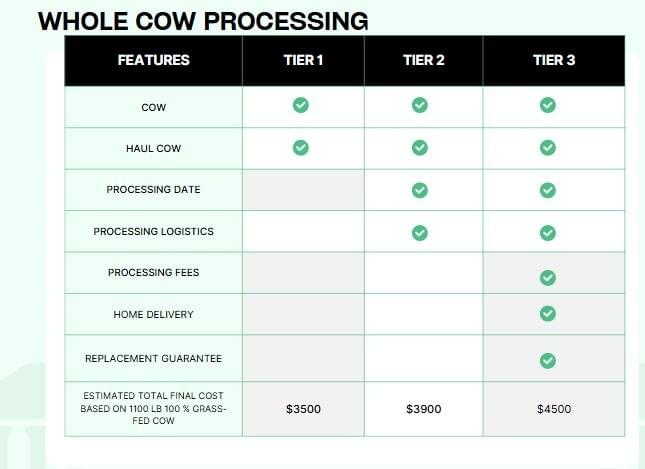
Task: Select the Tier 1 column header
Action: (x=303, y=60)
